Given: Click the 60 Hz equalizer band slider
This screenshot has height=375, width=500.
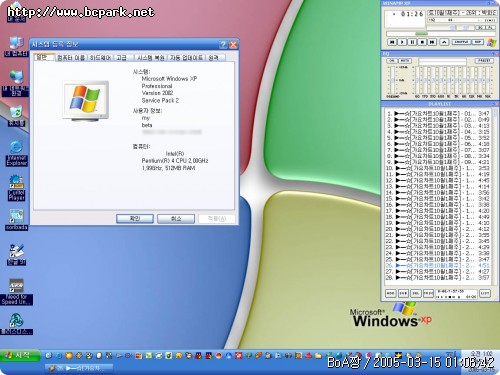Looking at the screenshot, I should click(417, 80).
